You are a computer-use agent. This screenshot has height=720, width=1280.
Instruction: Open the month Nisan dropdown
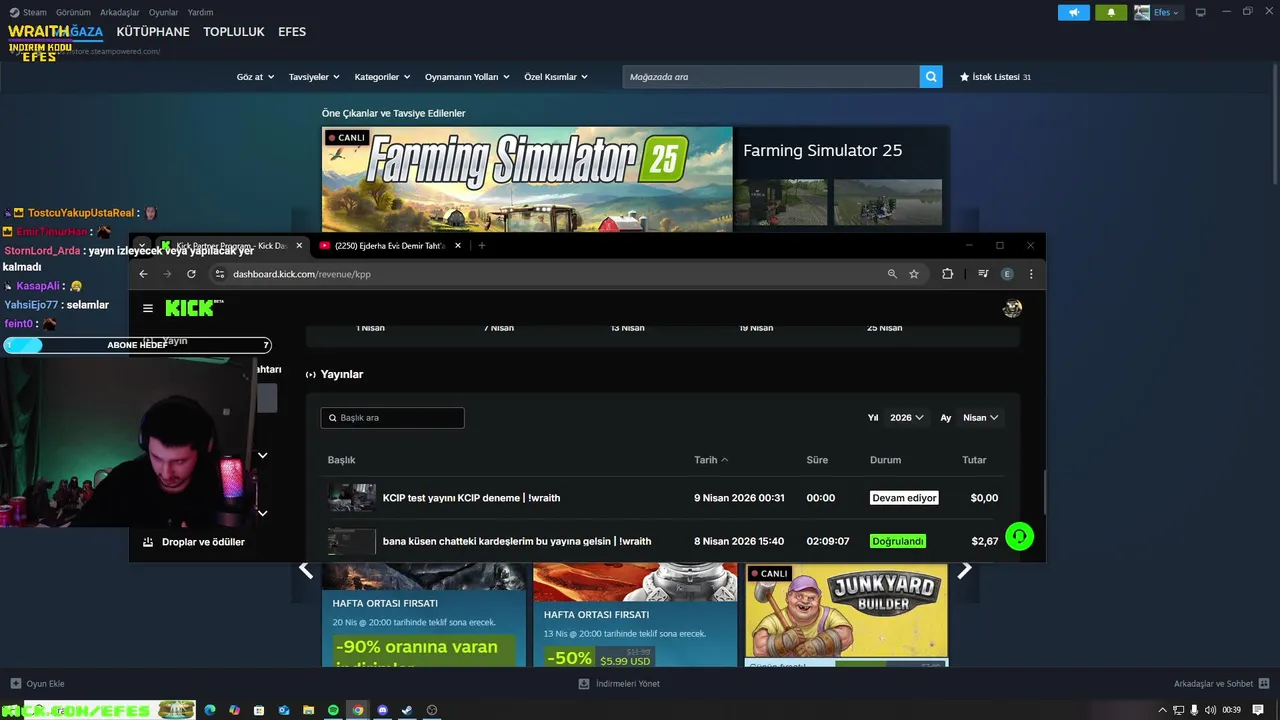[x=981, y=418]
